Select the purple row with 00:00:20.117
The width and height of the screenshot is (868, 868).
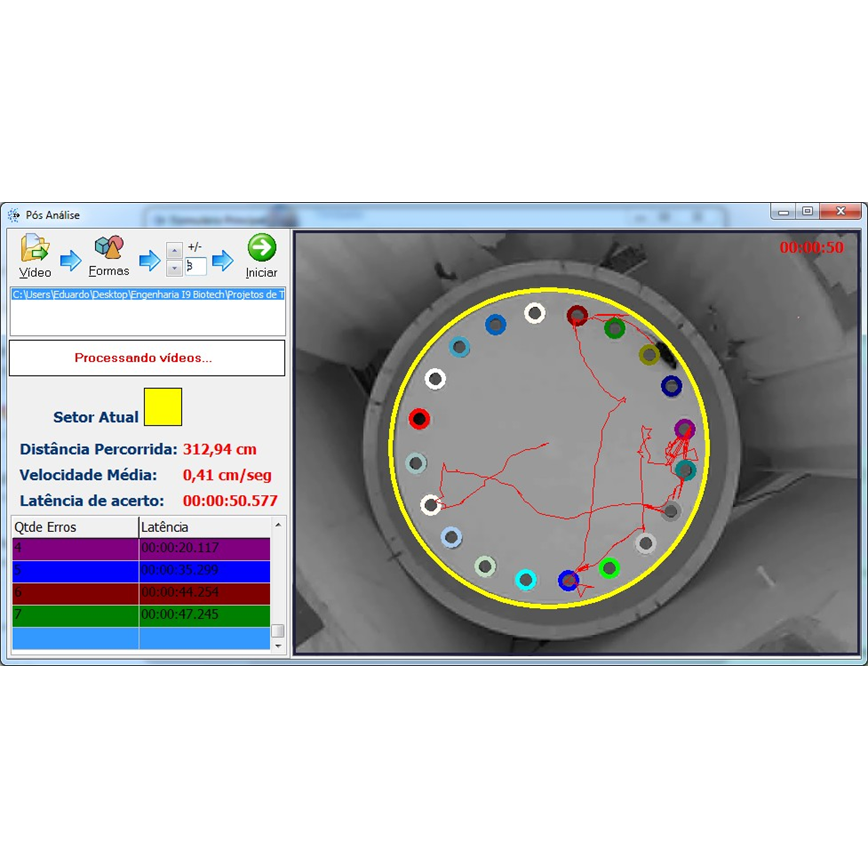pos(140,548)
